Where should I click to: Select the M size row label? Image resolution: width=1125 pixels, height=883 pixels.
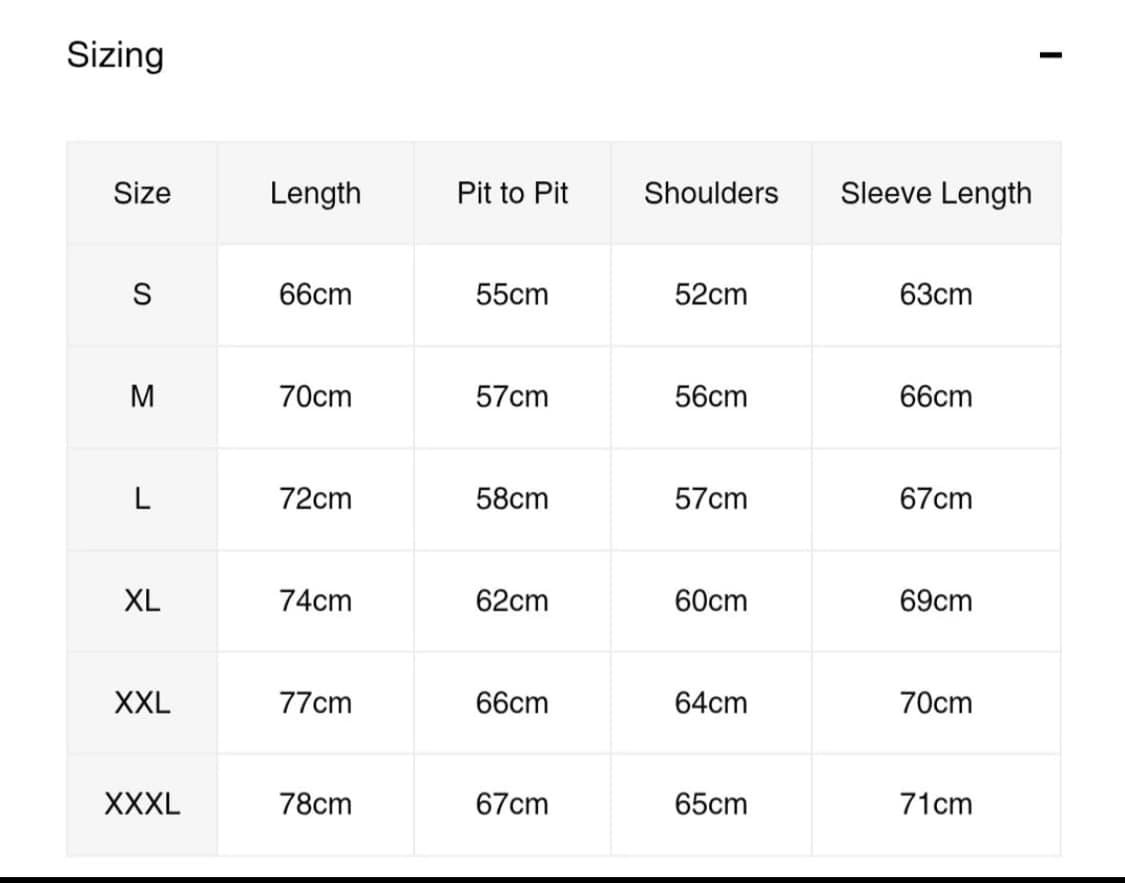coord(142,397)
